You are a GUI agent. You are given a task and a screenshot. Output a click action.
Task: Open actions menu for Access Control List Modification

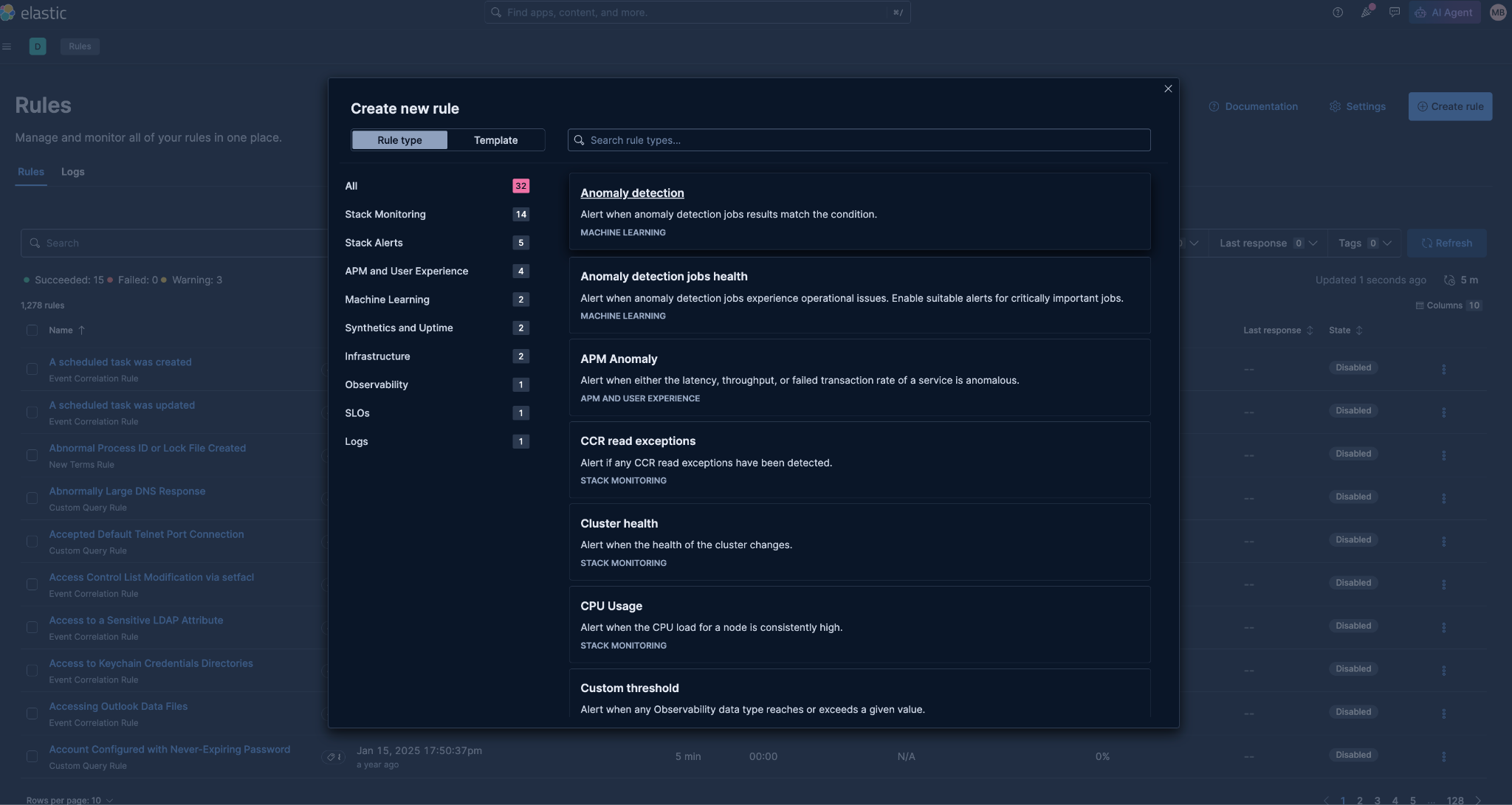pos(1443,584)
